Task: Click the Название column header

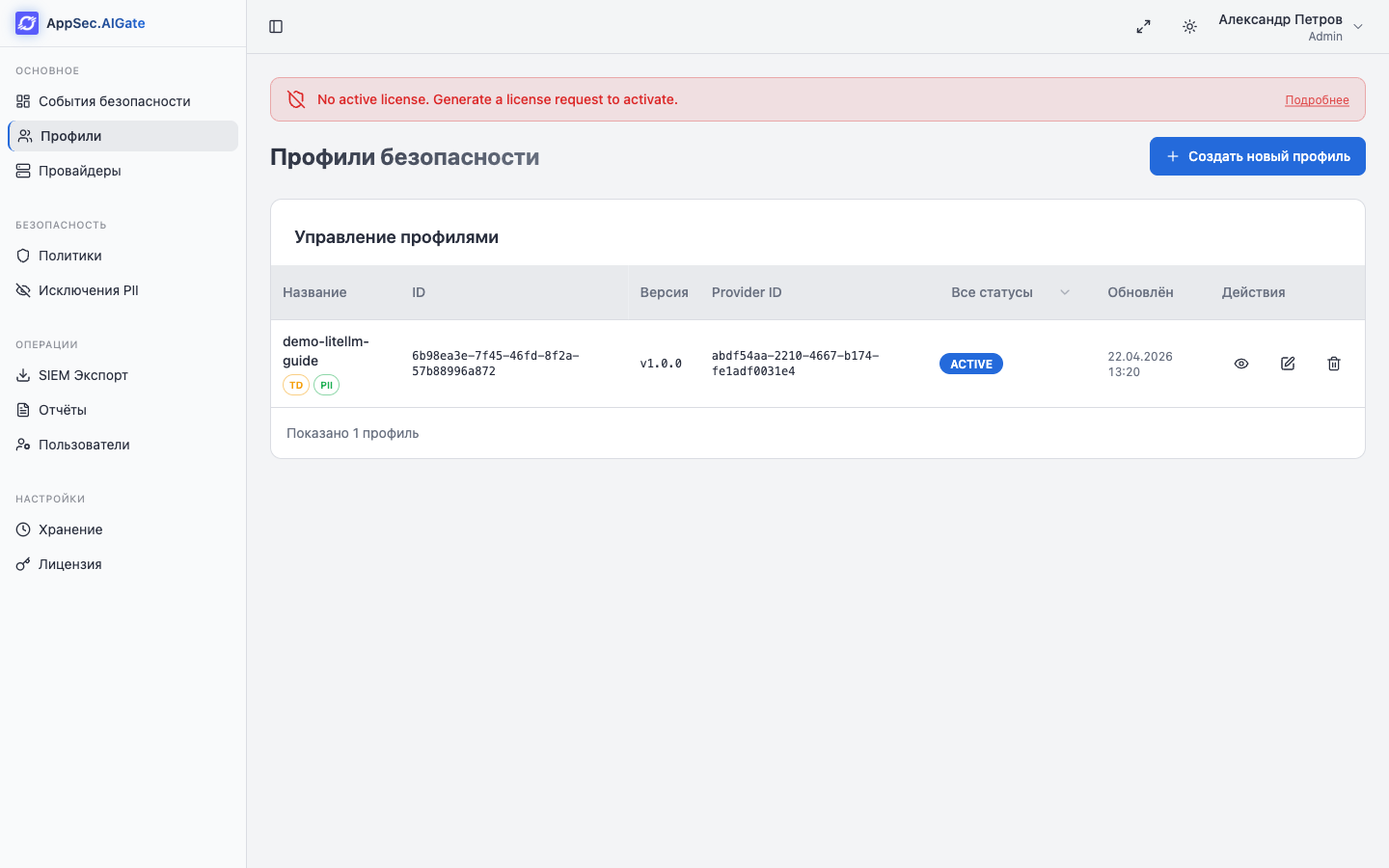Action: [314, 292]
